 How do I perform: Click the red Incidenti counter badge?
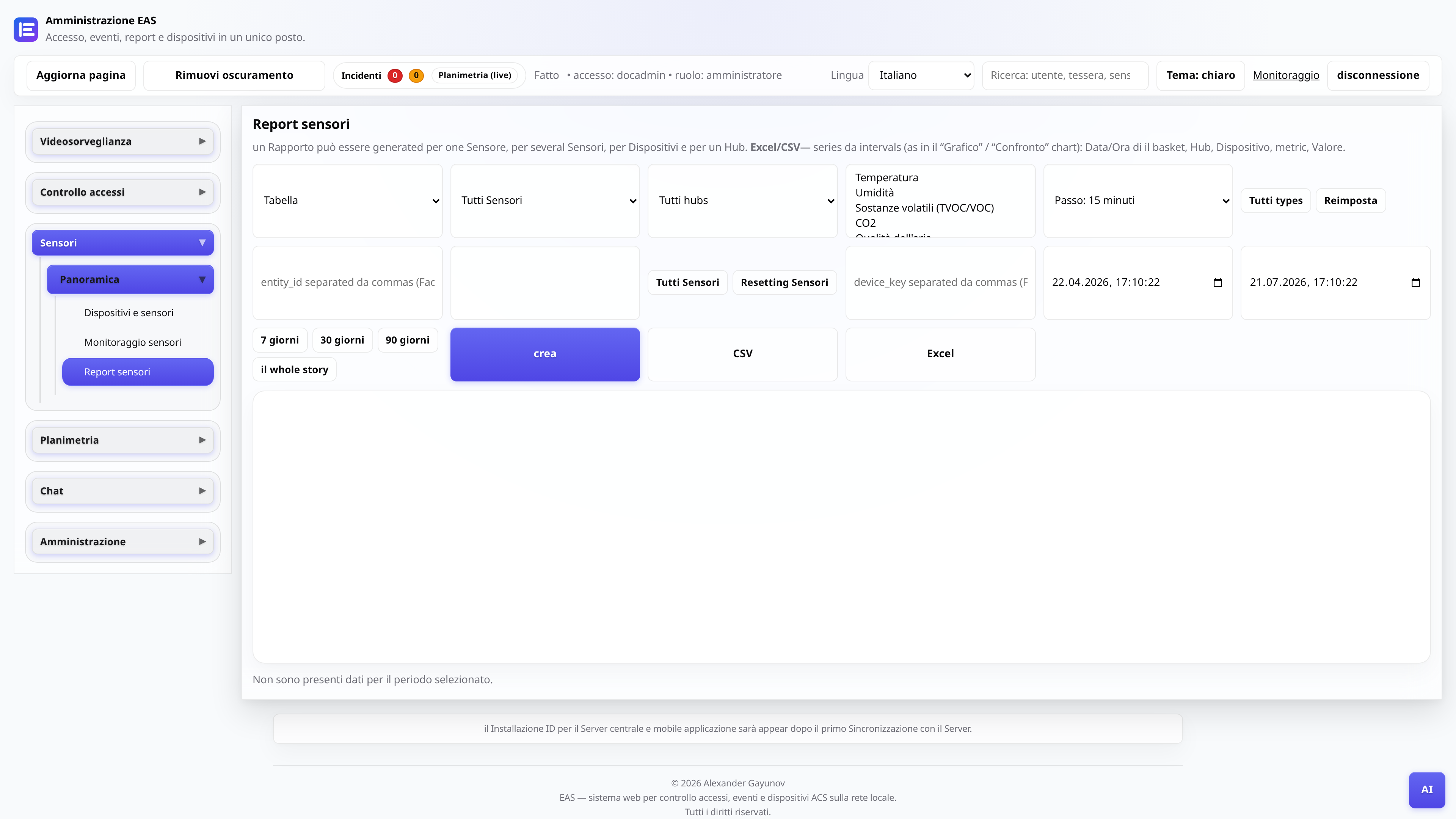pyautogui.click(x=394, y=75)
